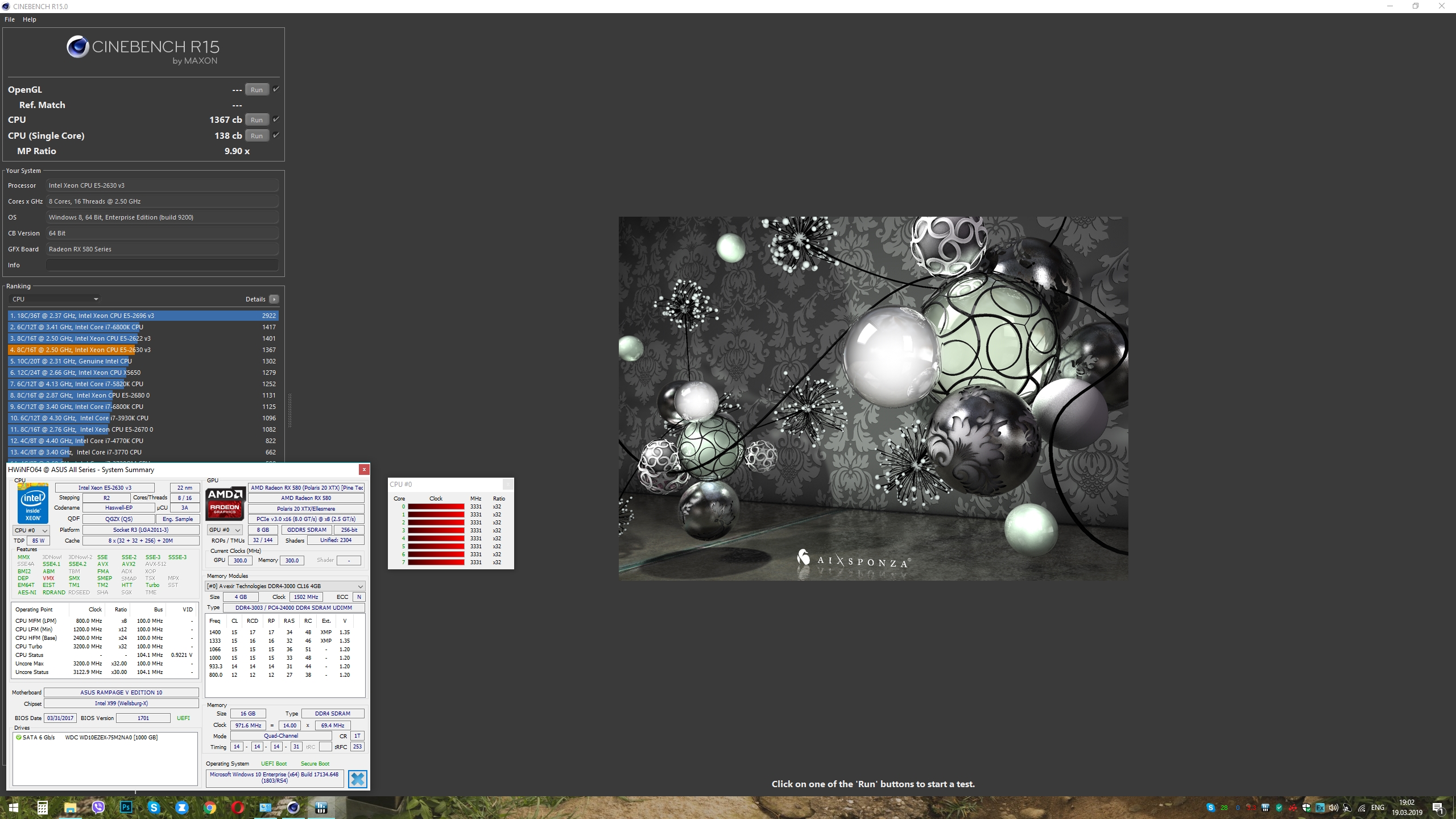The width and height of the screenshot is (1456, 819).
Task: Open File Explorer from the taskbar
Action: coord(70,808)
